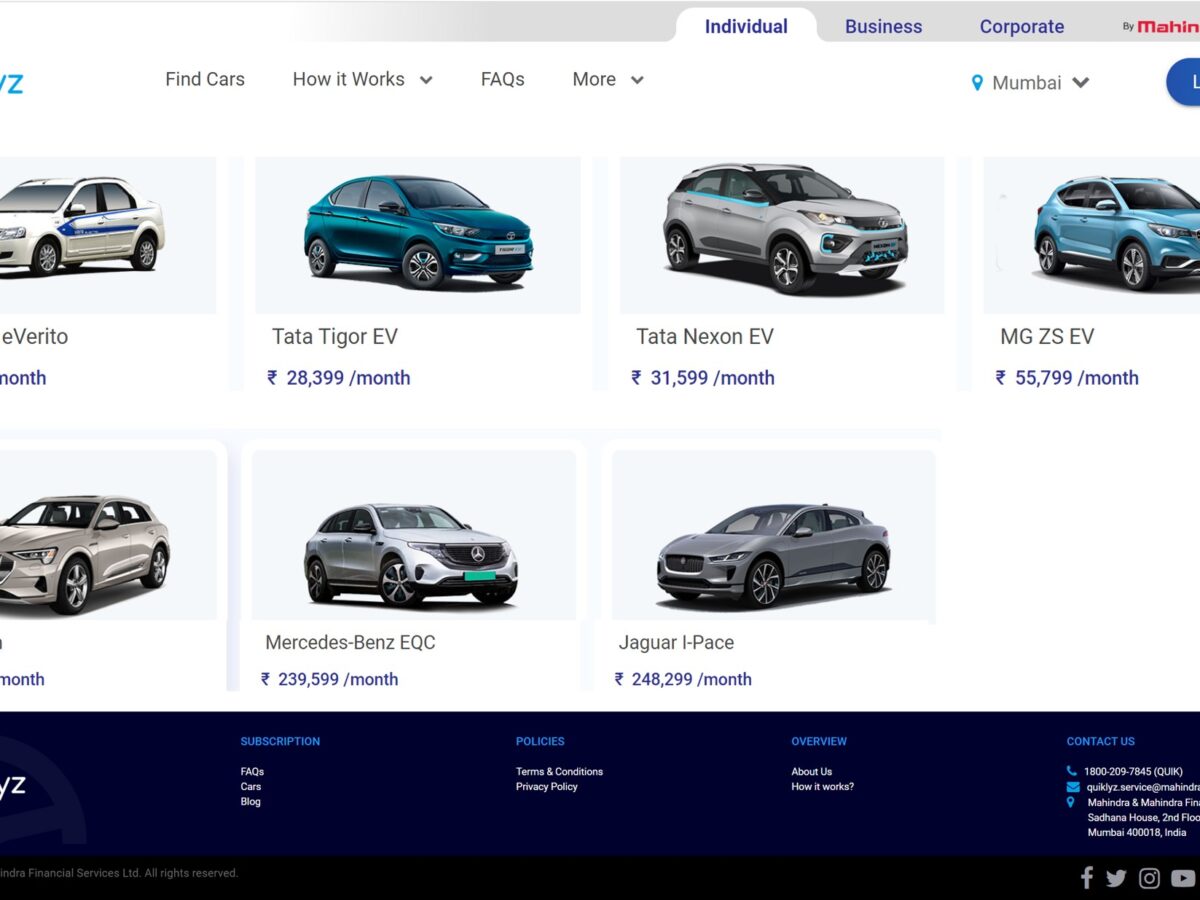The height and width of the screenshot is (900, 1200).
Task: Open the Facebook social icon in footer
Action: [x=1087, y=878]
